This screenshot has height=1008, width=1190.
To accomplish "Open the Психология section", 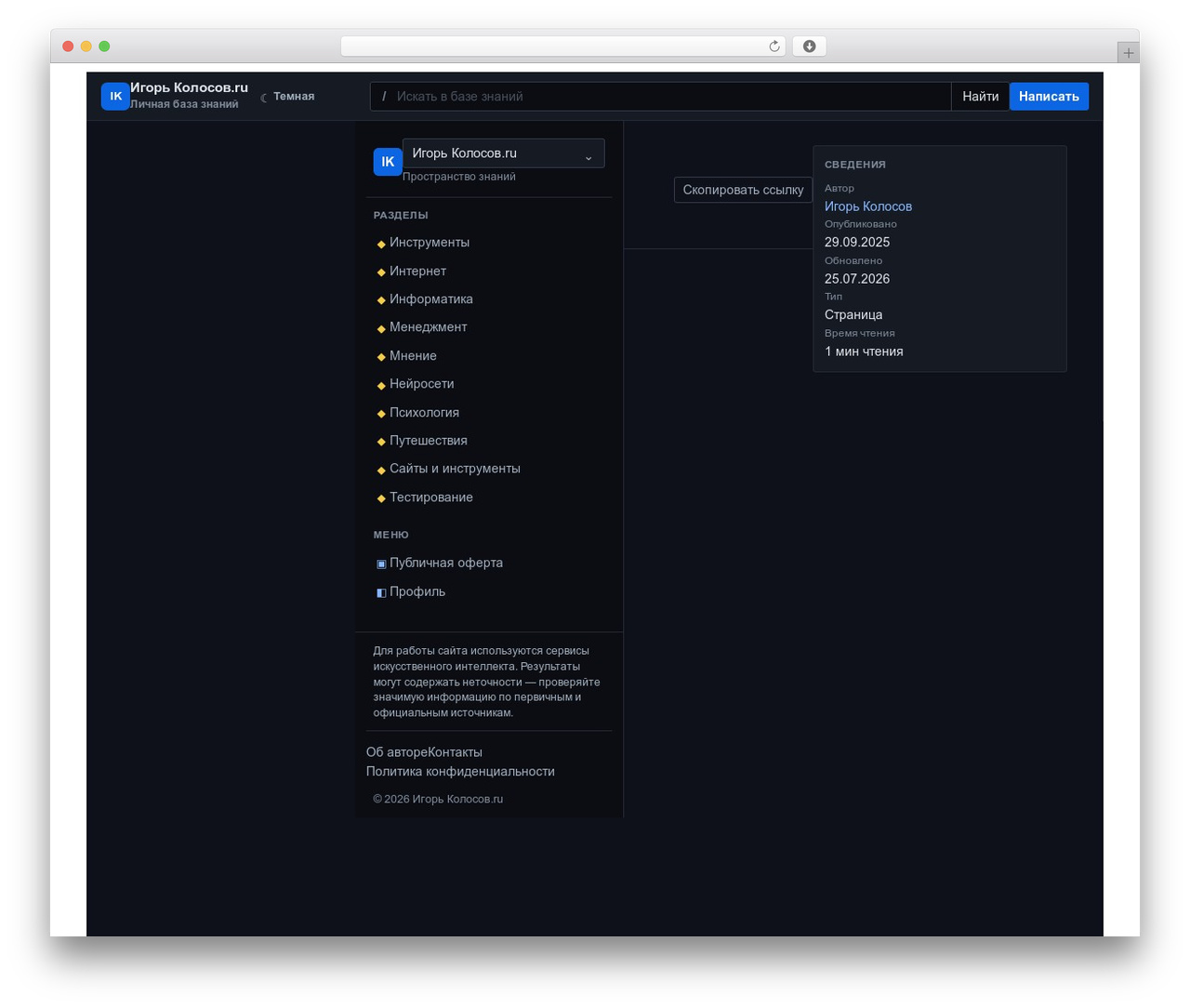I will click(x=424, y=413).
